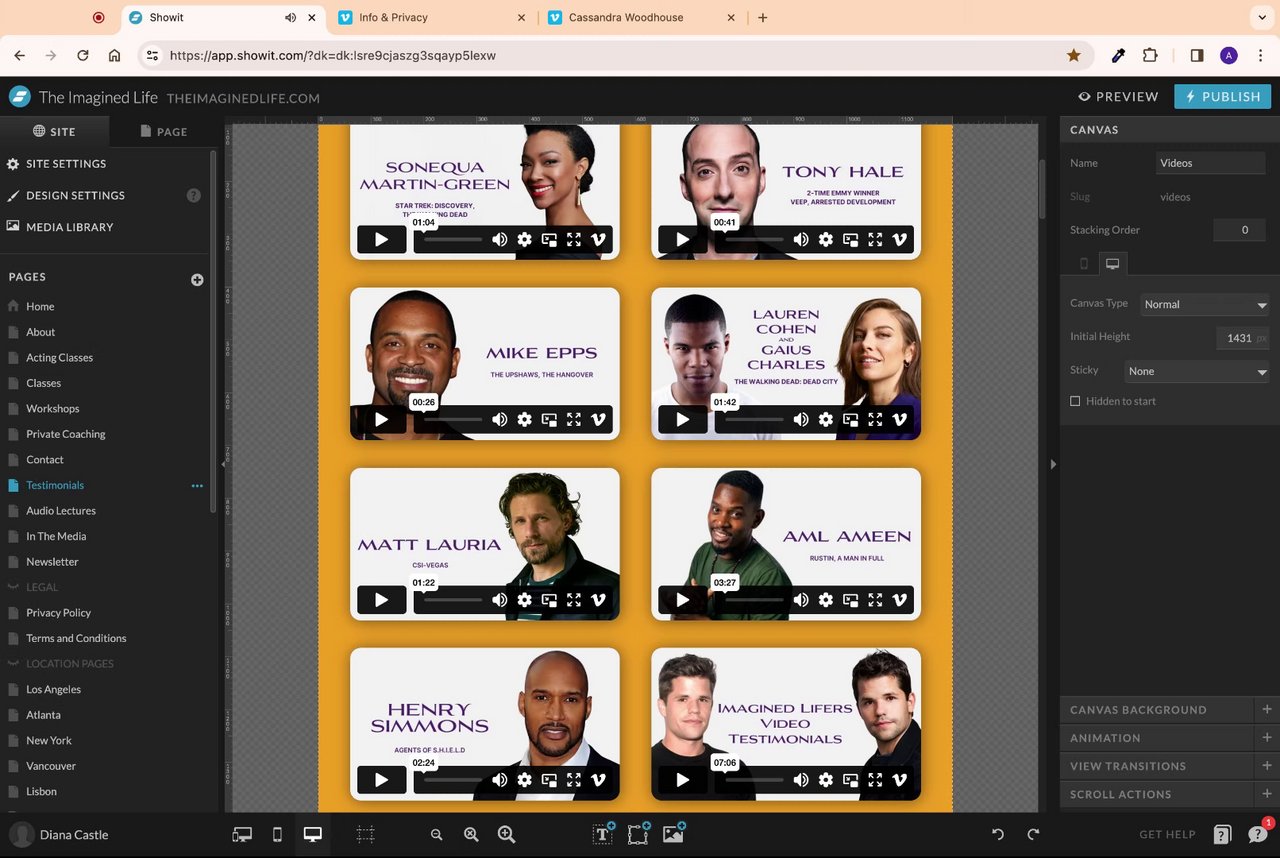Open the Media Library

tap(70, 228)
